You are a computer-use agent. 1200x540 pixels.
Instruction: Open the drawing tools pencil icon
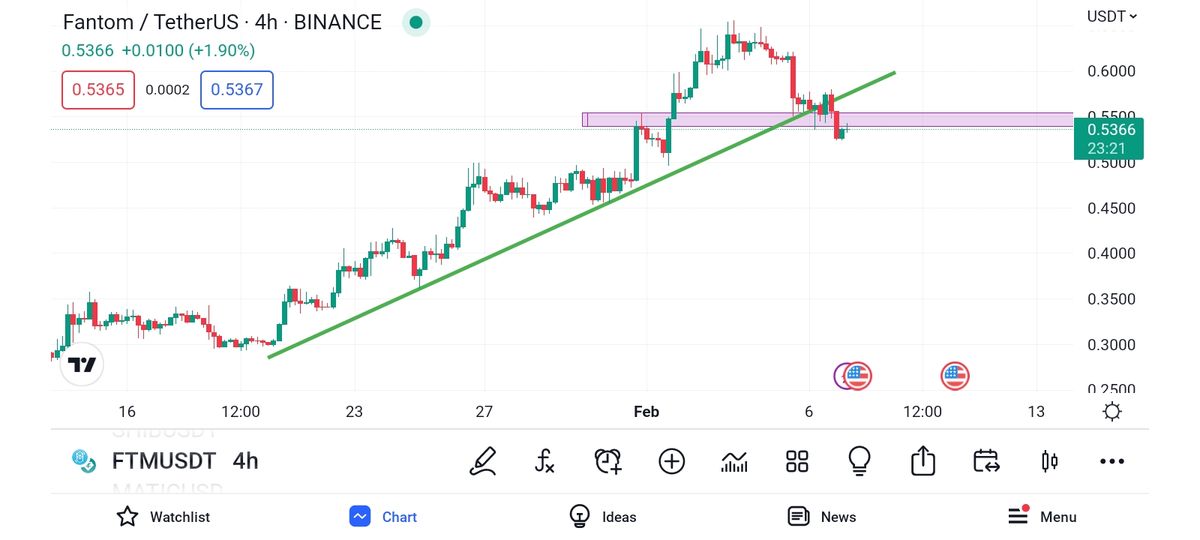click(484, 461)
